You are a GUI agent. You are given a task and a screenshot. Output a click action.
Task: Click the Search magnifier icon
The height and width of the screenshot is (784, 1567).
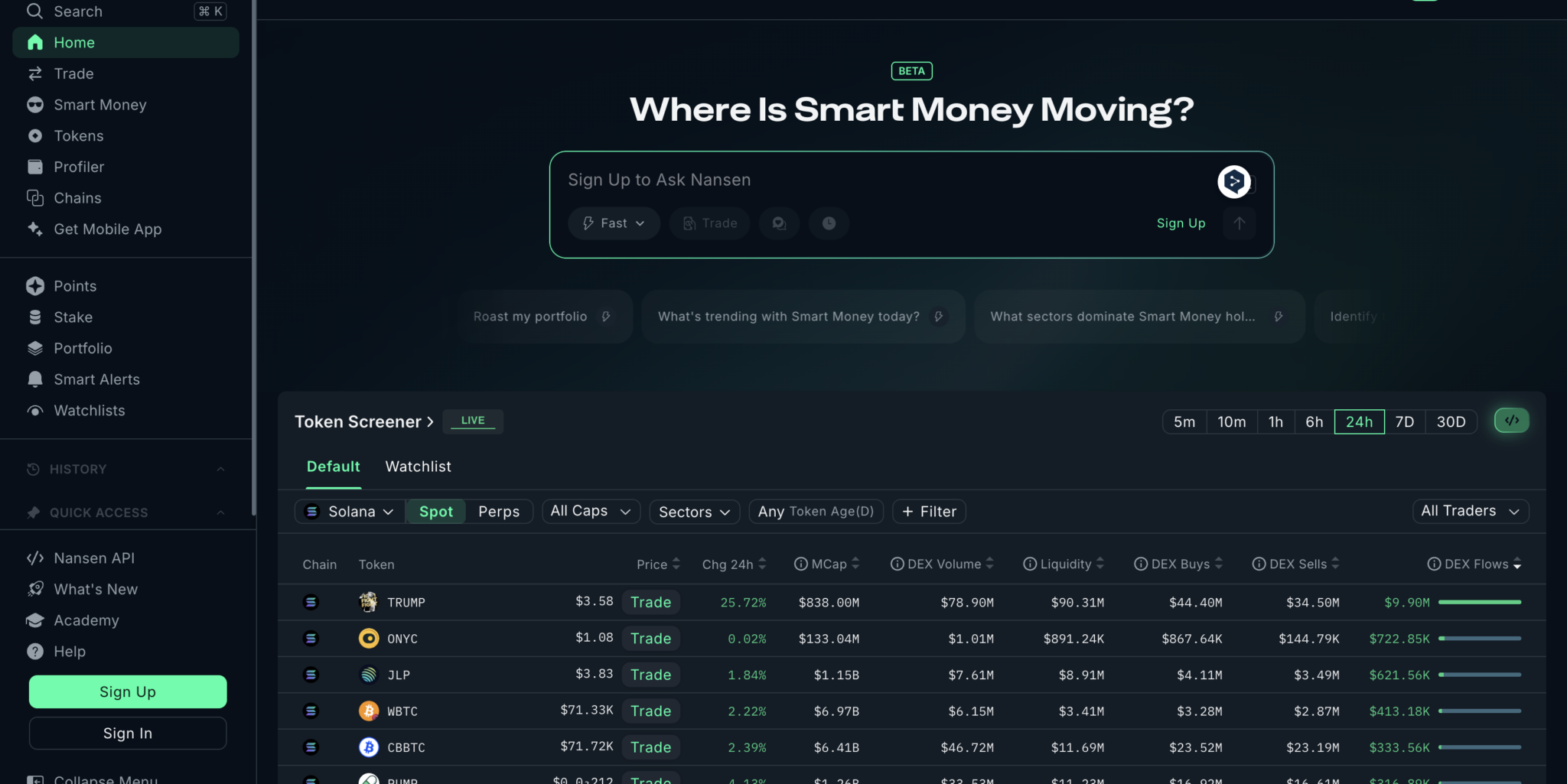[x=34, y=11]
